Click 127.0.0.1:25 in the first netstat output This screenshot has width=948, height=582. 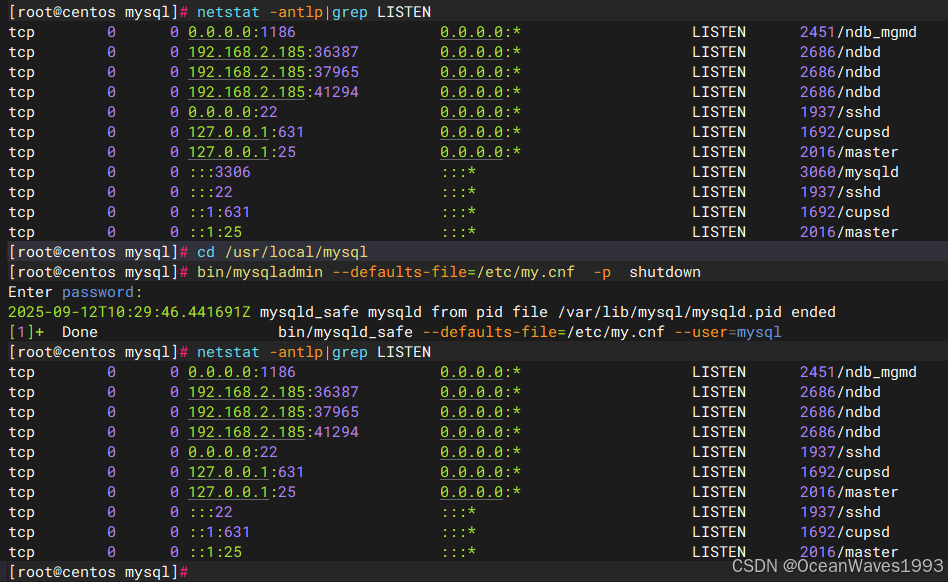242,152
